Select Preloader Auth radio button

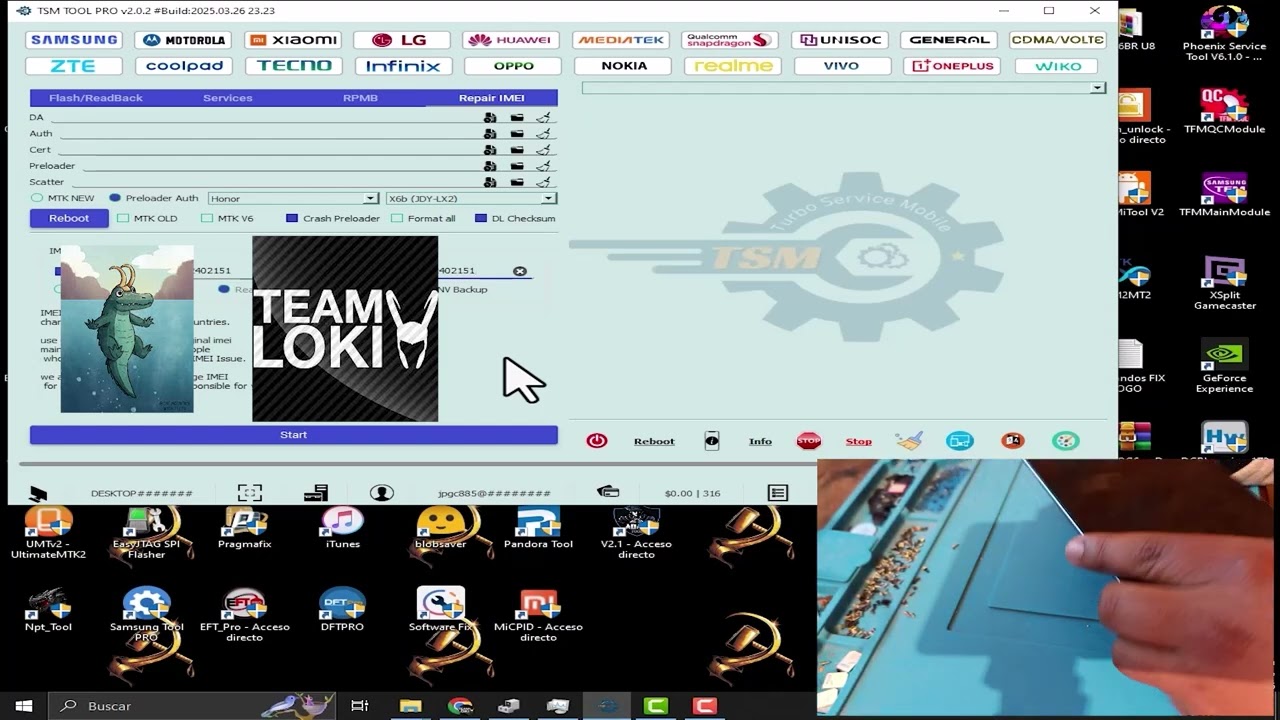tap(115, 198)
